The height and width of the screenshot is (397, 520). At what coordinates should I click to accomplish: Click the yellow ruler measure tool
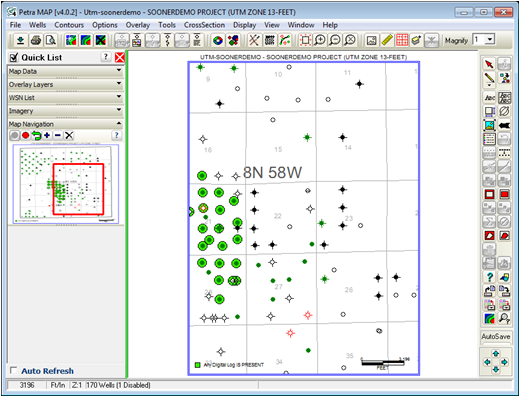[387, 40]
